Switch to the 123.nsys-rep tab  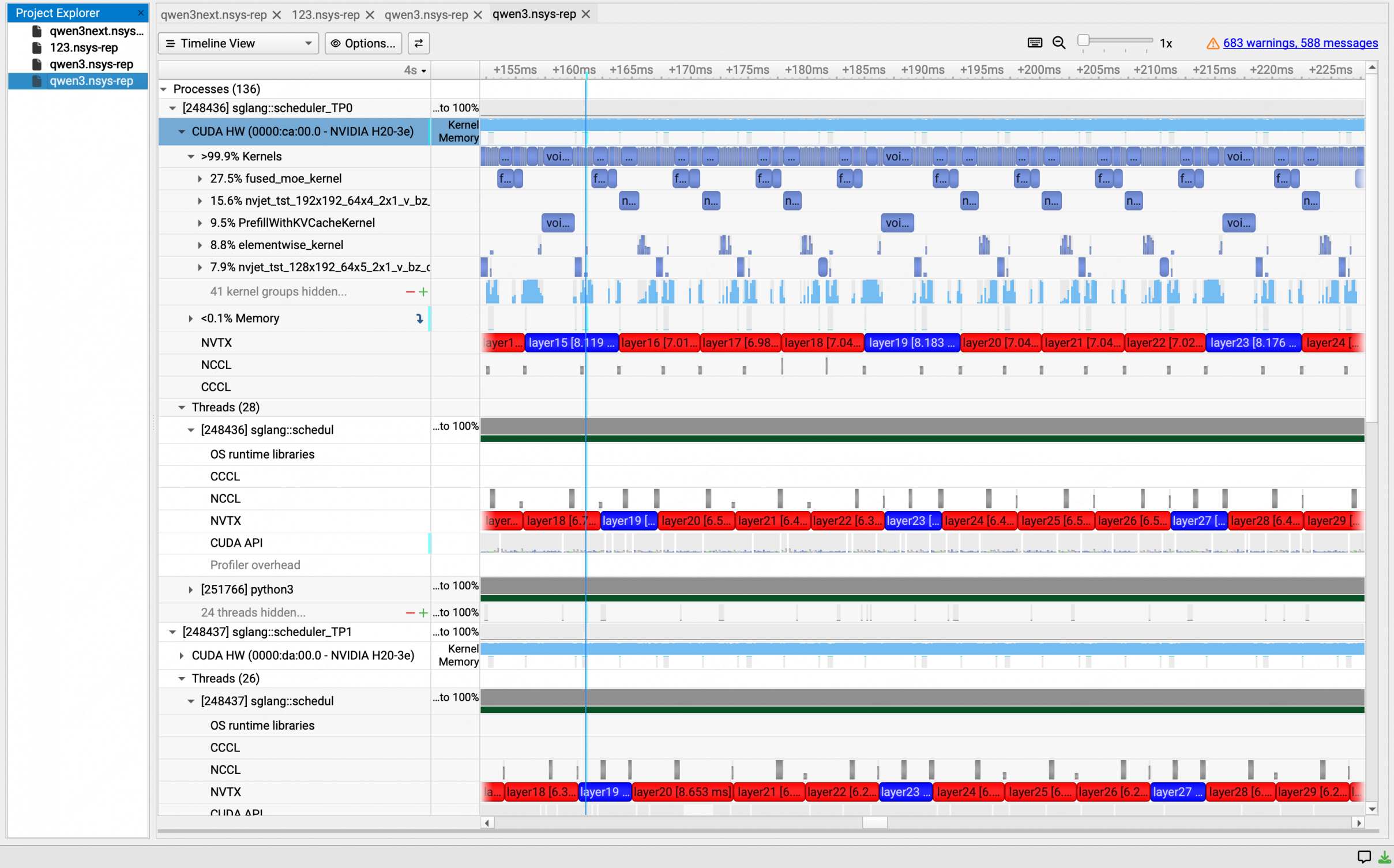pos(325,14)
